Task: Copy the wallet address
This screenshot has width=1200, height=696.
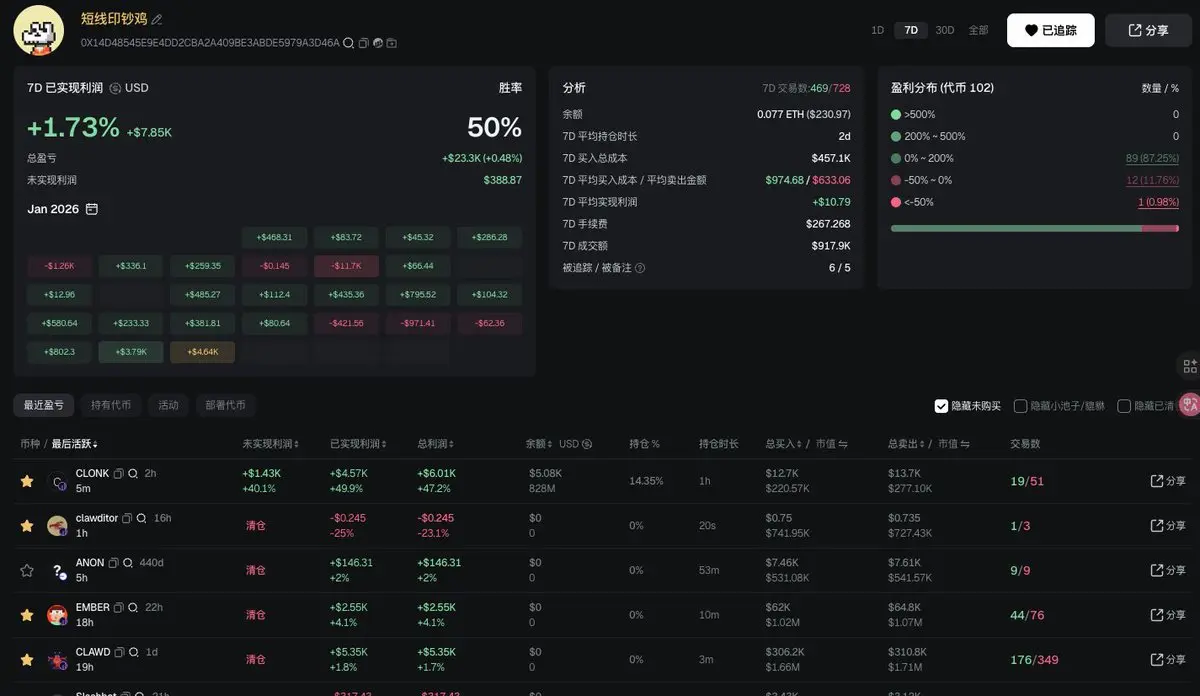Action: pyautogui.click(x=363, y=43)
